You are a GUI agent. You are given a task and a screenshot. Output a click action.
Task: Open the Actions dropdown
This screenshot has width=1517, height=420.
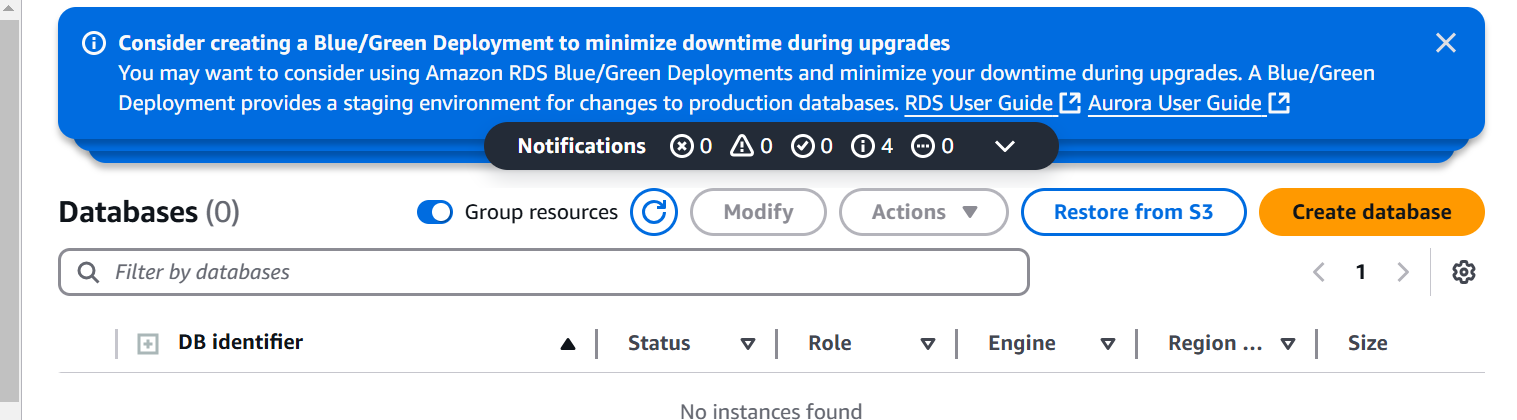point(924,212)
